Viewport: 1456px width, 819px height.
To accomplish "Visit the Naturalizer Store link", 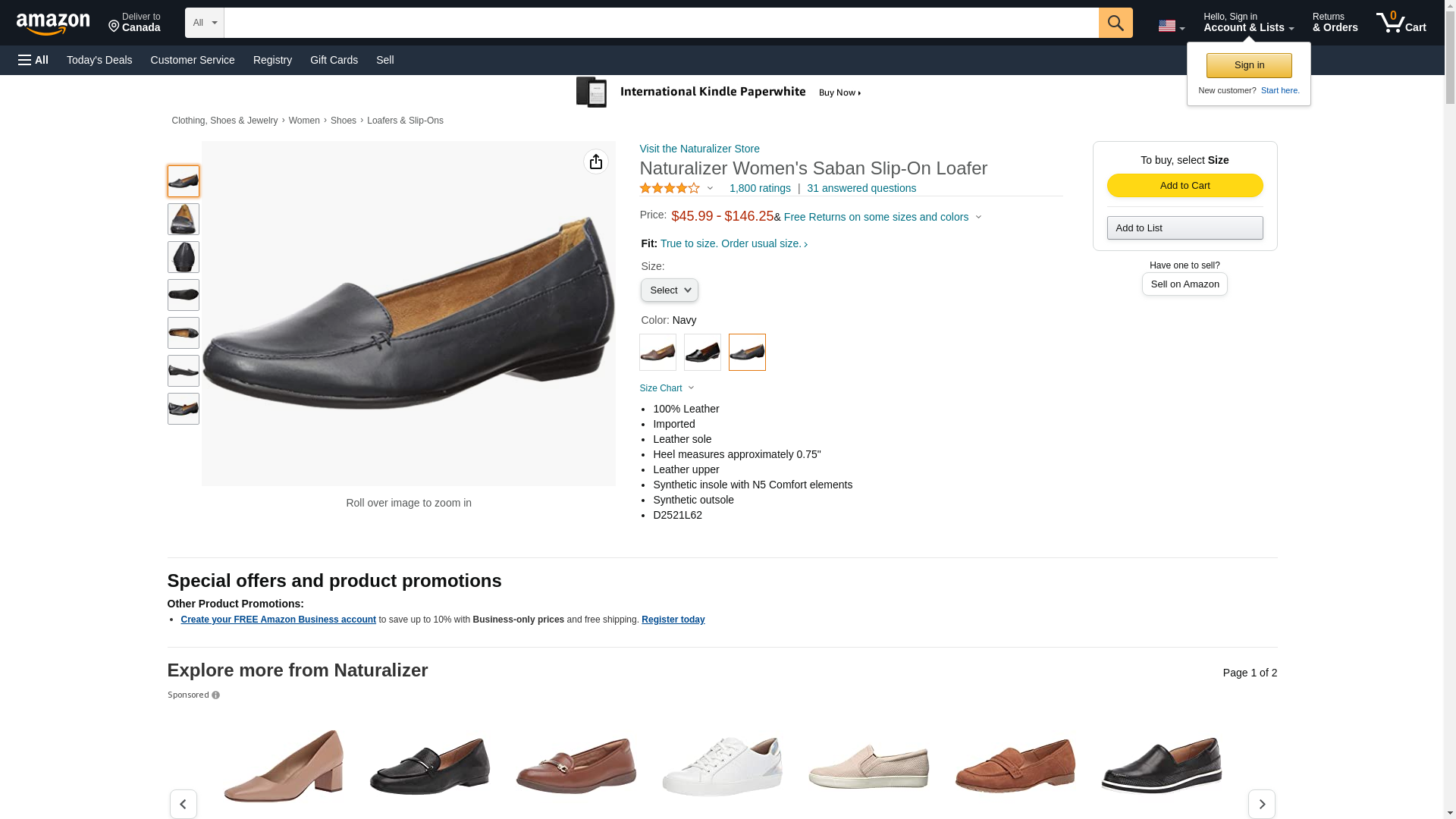I will click(x=699, y=149).
